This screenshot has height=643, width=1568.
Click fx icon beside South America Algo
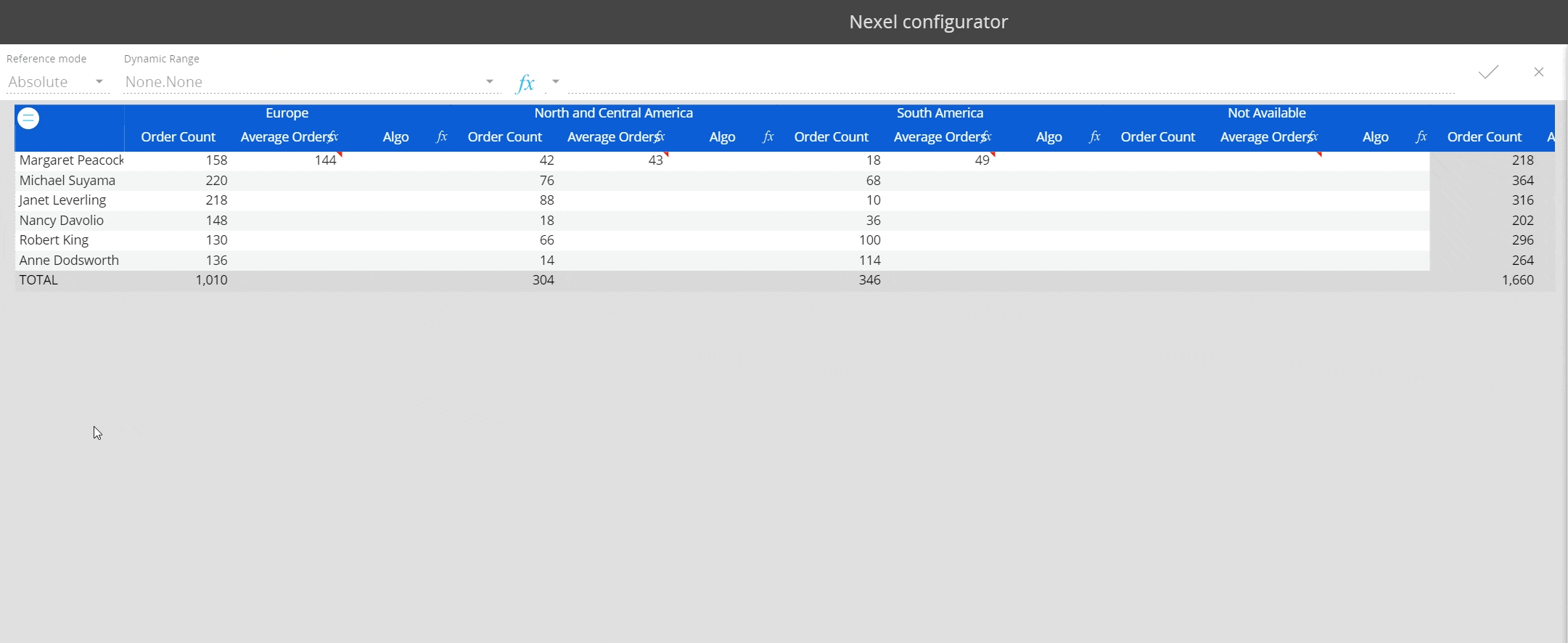point(1094,136)
